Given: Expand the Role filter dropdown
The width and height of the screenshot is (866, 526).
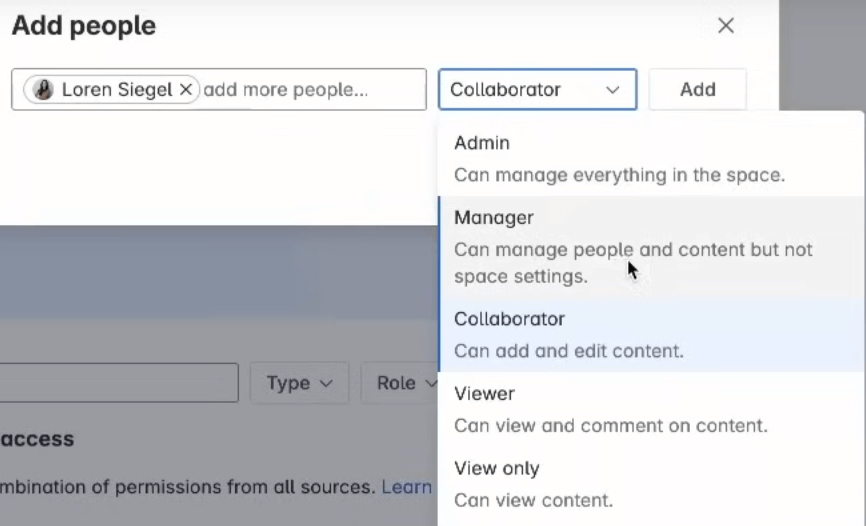Looking at the screenshot, I should (x=398, y=383).
